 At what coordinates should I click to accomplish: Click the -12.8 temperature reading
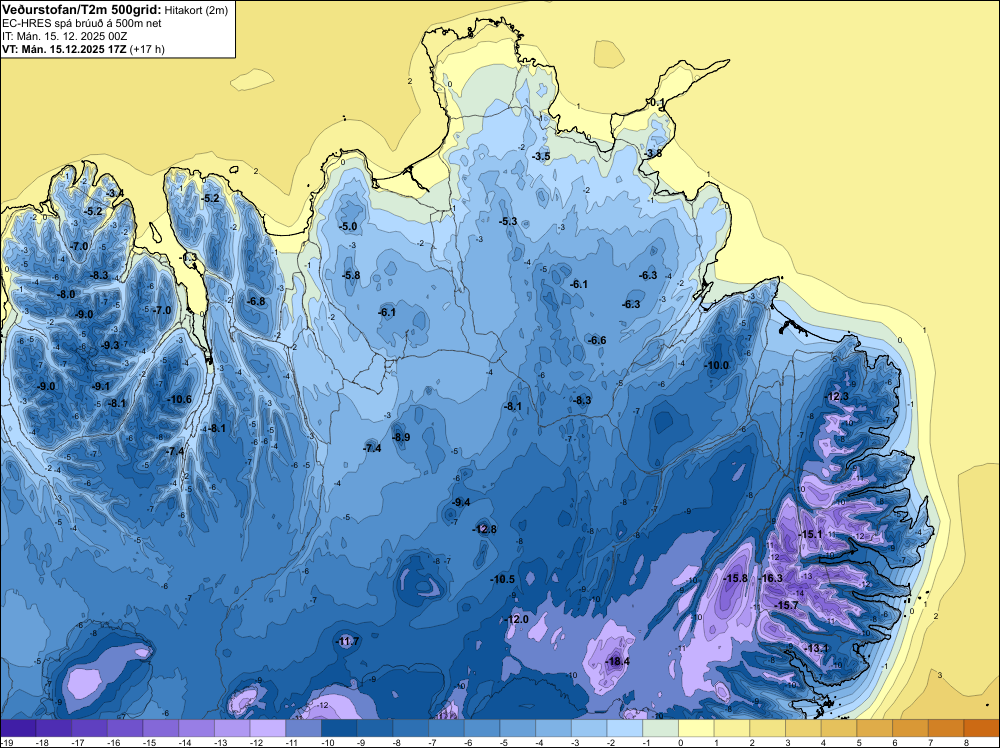(484, 529)
